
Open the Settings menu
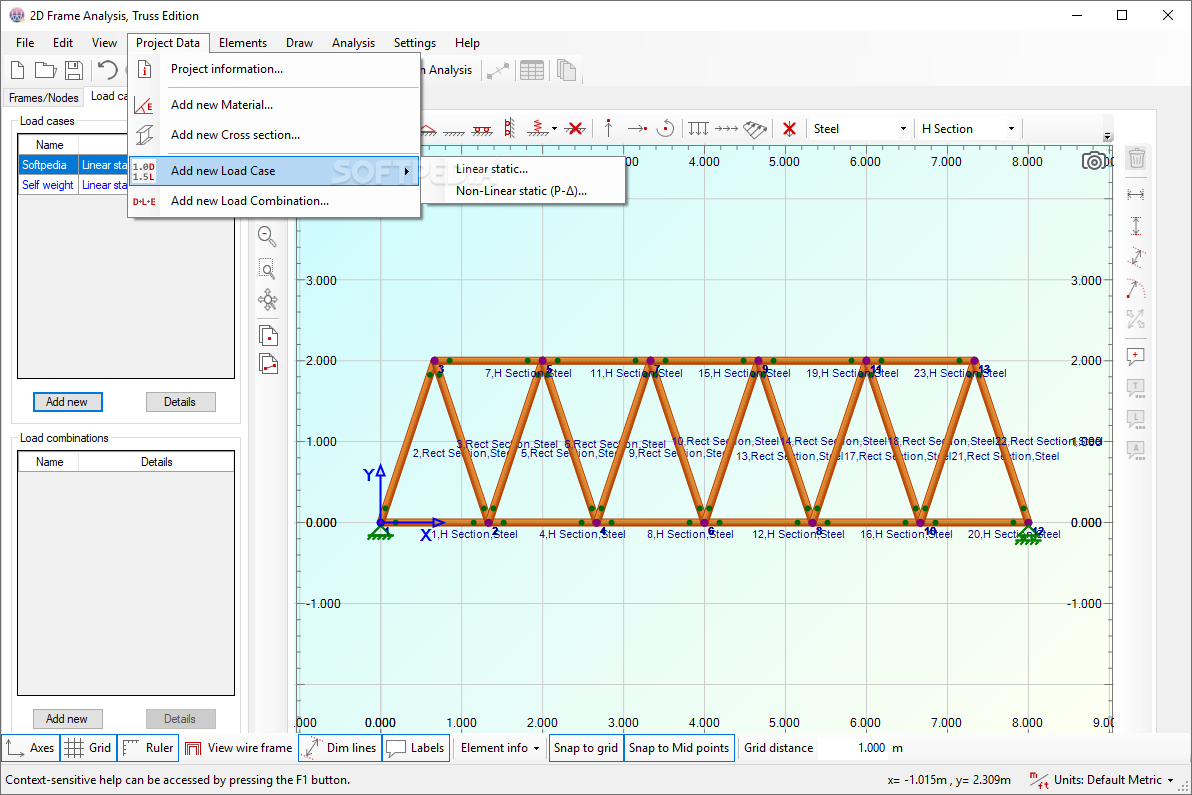[x=414, y=43]
